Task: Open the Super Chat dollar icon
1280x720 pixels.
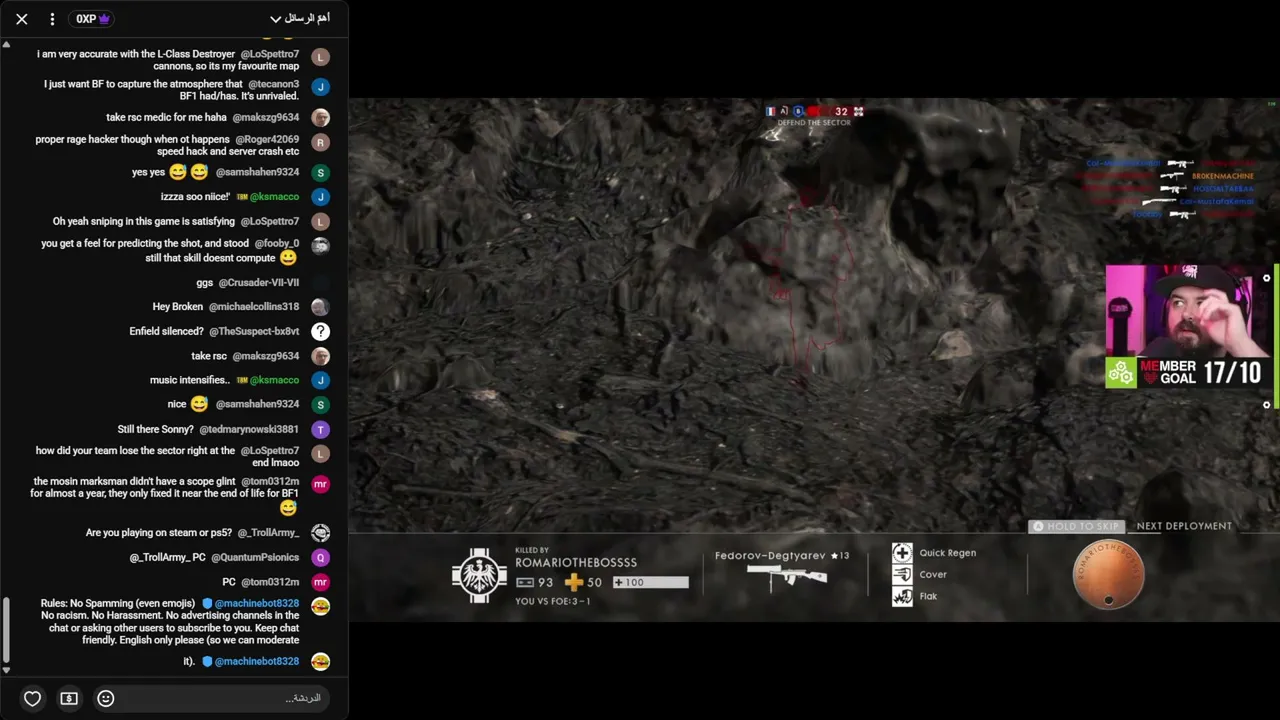Action: tap(69, 699)
